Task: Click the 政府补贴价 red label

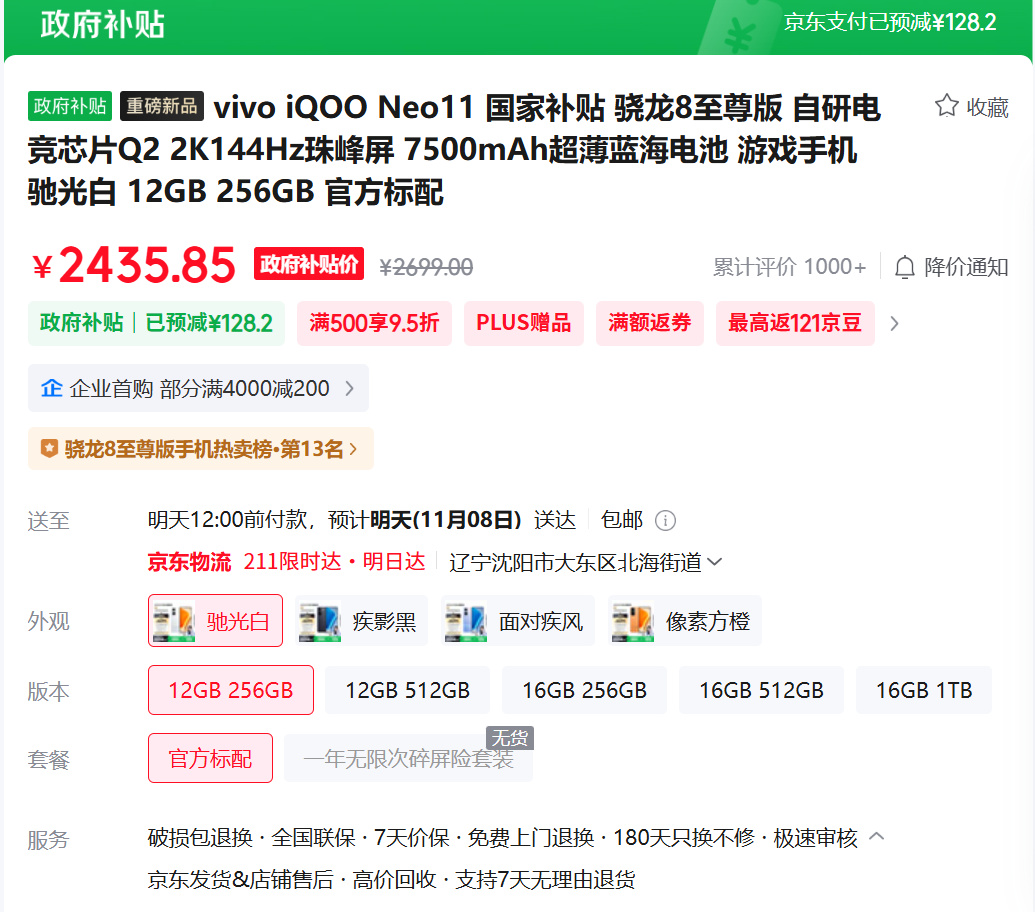Action: (309, 264)
